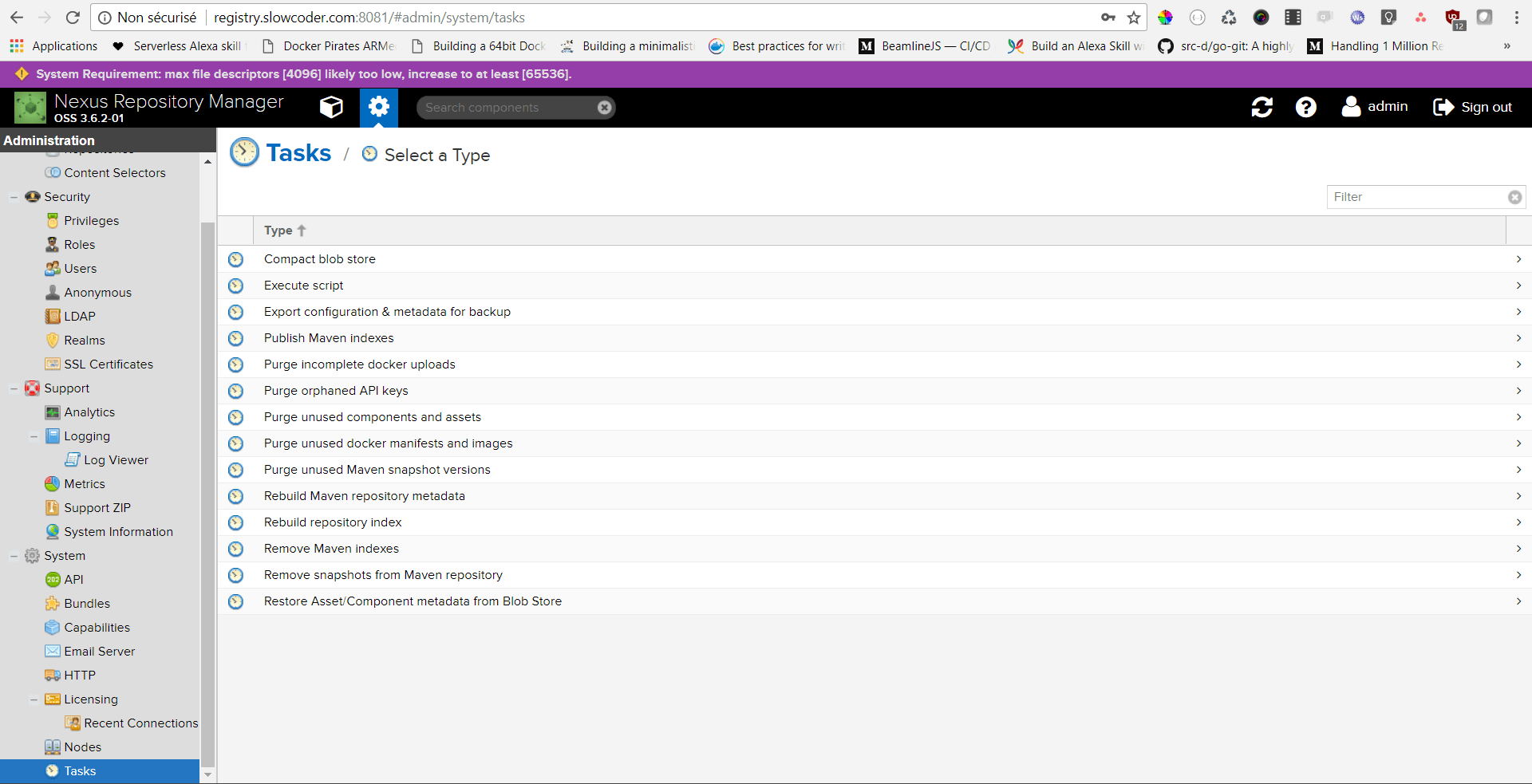Open the Help question mark icon
Screen dimensions: 1532x784
click(x=1305, y=107)
